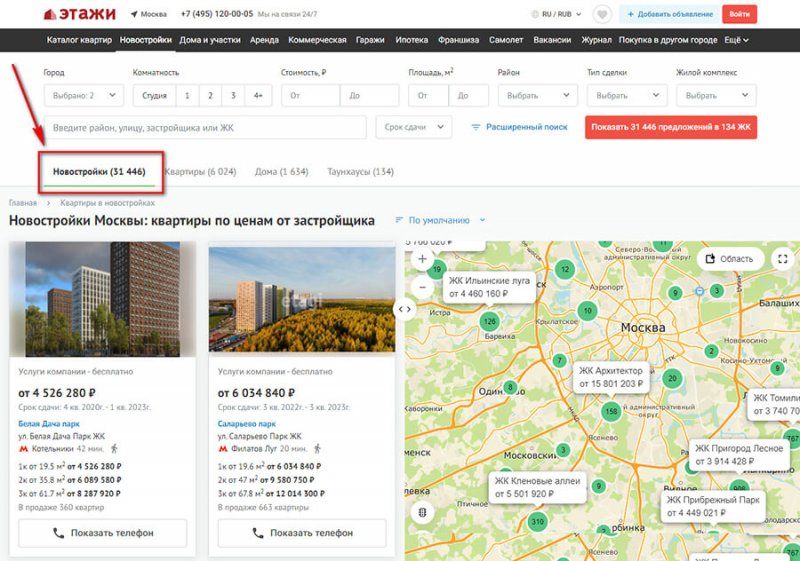Expand the Город dropdown
This screenshot has height=561, width=800.
point(83,96)
